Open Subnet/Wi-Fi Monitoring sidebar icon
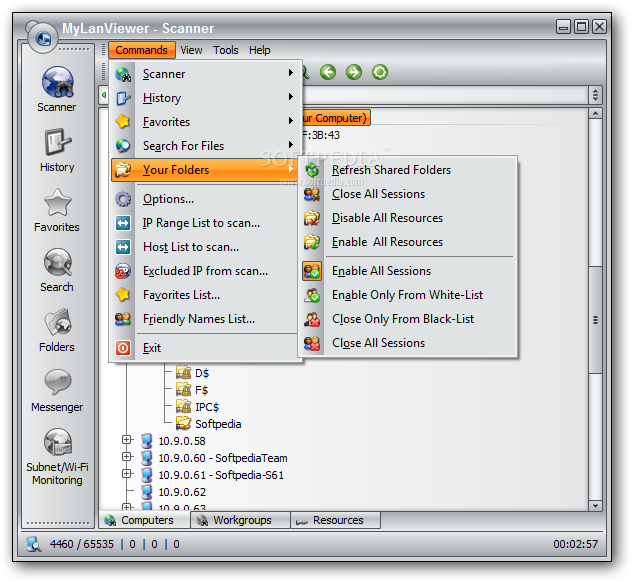The width and height of the screenshot is (632, 582). (57, 442)
